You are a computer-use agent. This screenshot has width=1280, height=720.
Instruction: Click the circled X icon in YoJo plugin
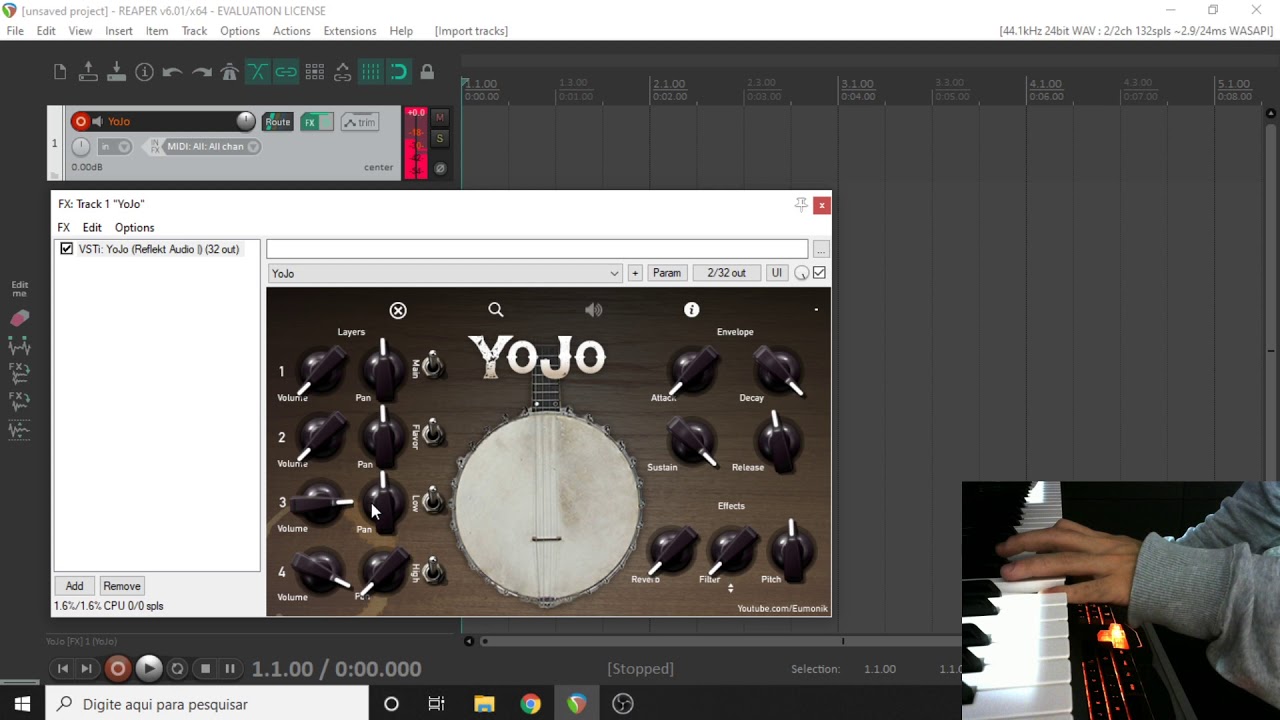398,310
